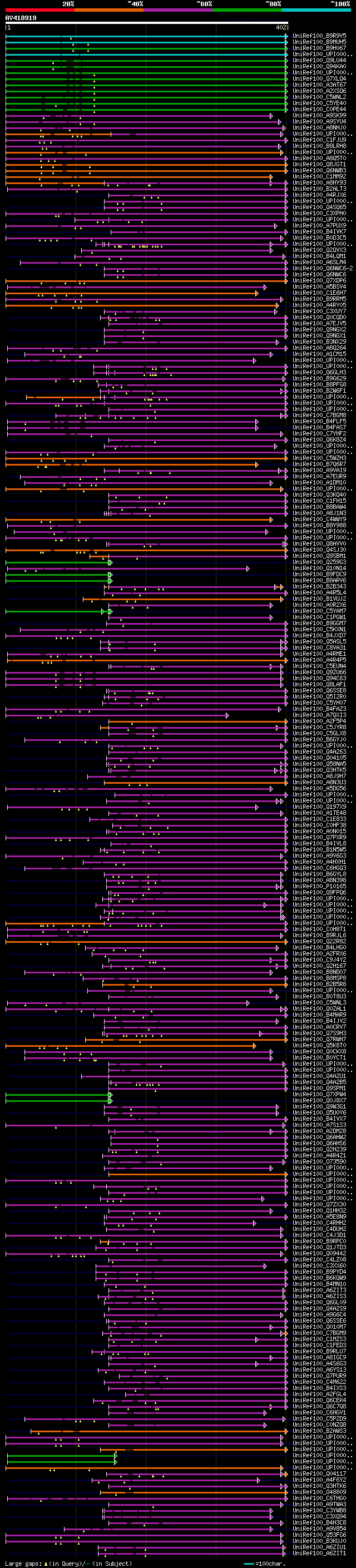Open the UniRef100_A4F6Y2 hit link

coord(319,1480)
